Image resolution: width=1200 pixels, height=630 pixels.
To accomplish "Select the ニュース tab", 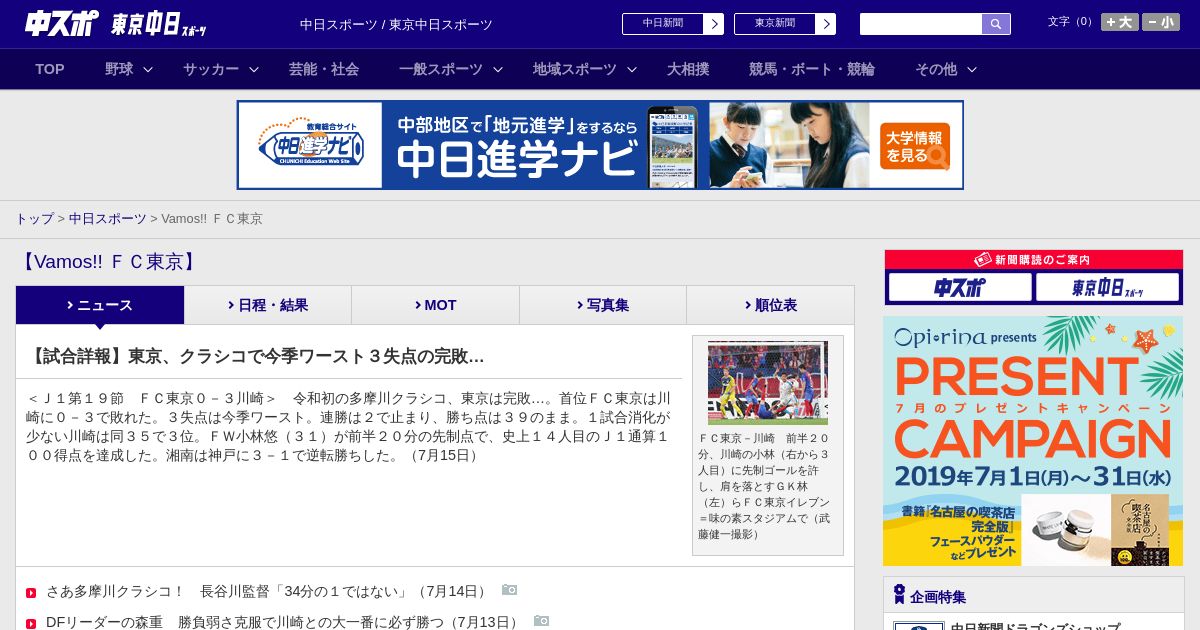I will click(x=100, y=305).
